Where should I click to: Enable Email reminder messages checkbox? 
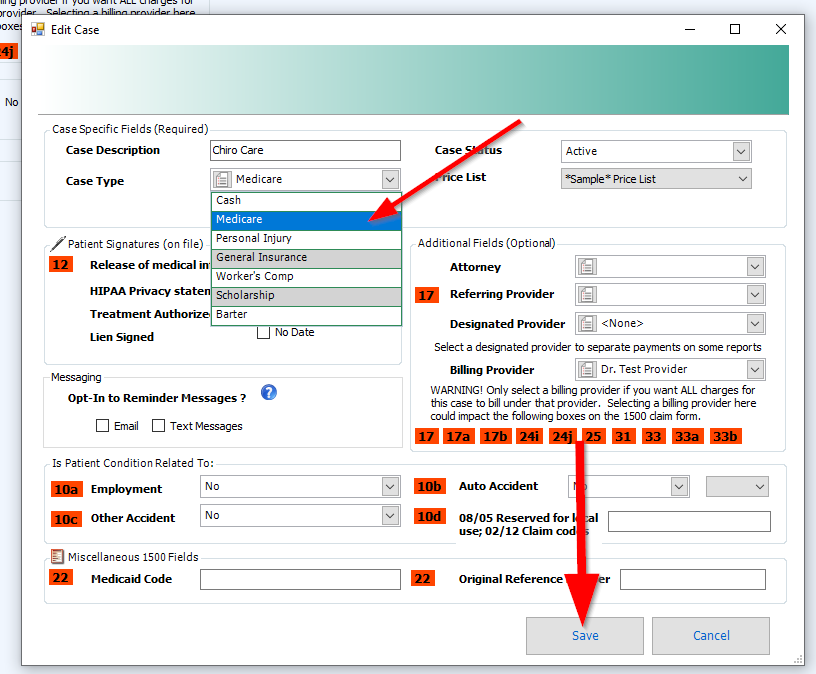(x=103, y=426)
